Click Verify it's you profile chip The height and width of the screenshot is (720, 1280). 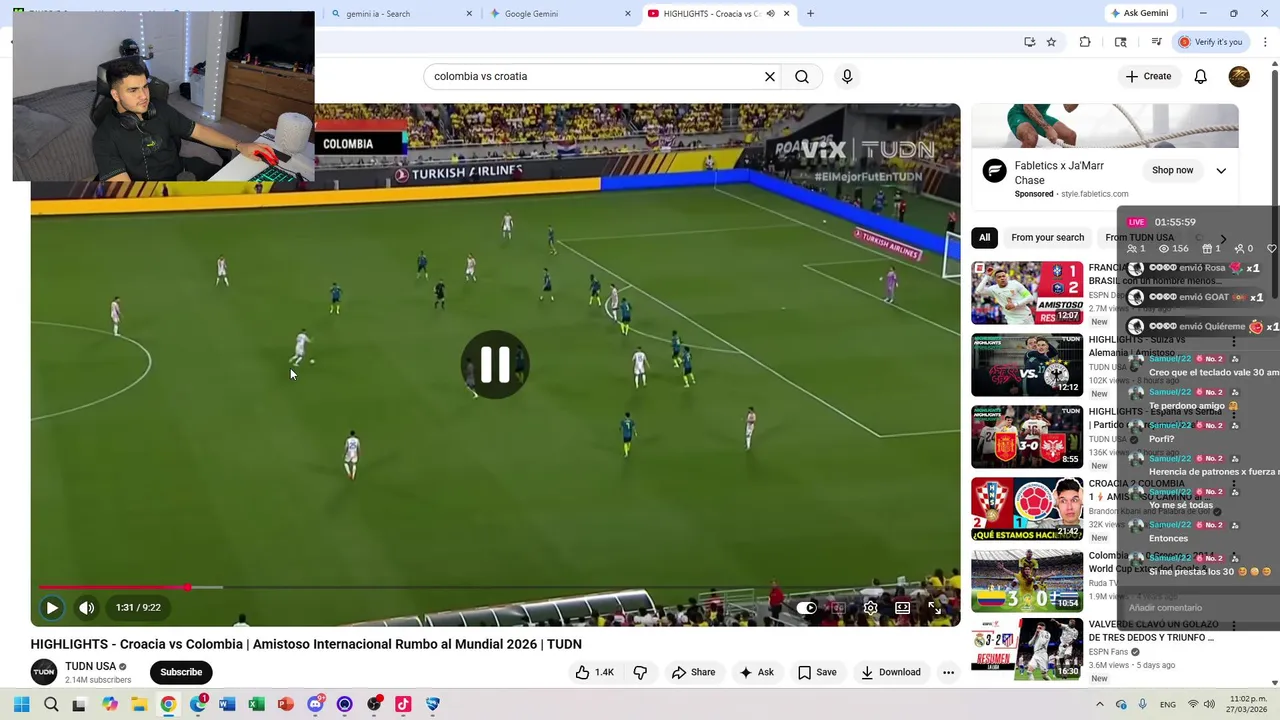coord(1210,42)
